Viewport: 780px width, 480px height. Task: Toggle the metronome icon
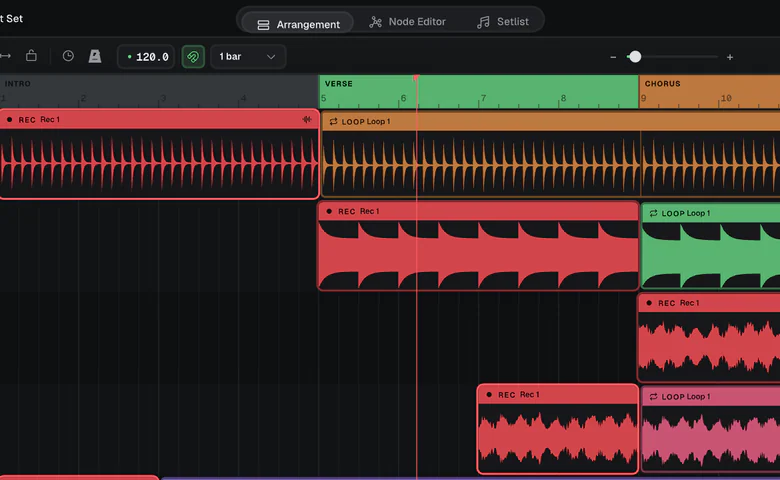click(x=95, y=56)
